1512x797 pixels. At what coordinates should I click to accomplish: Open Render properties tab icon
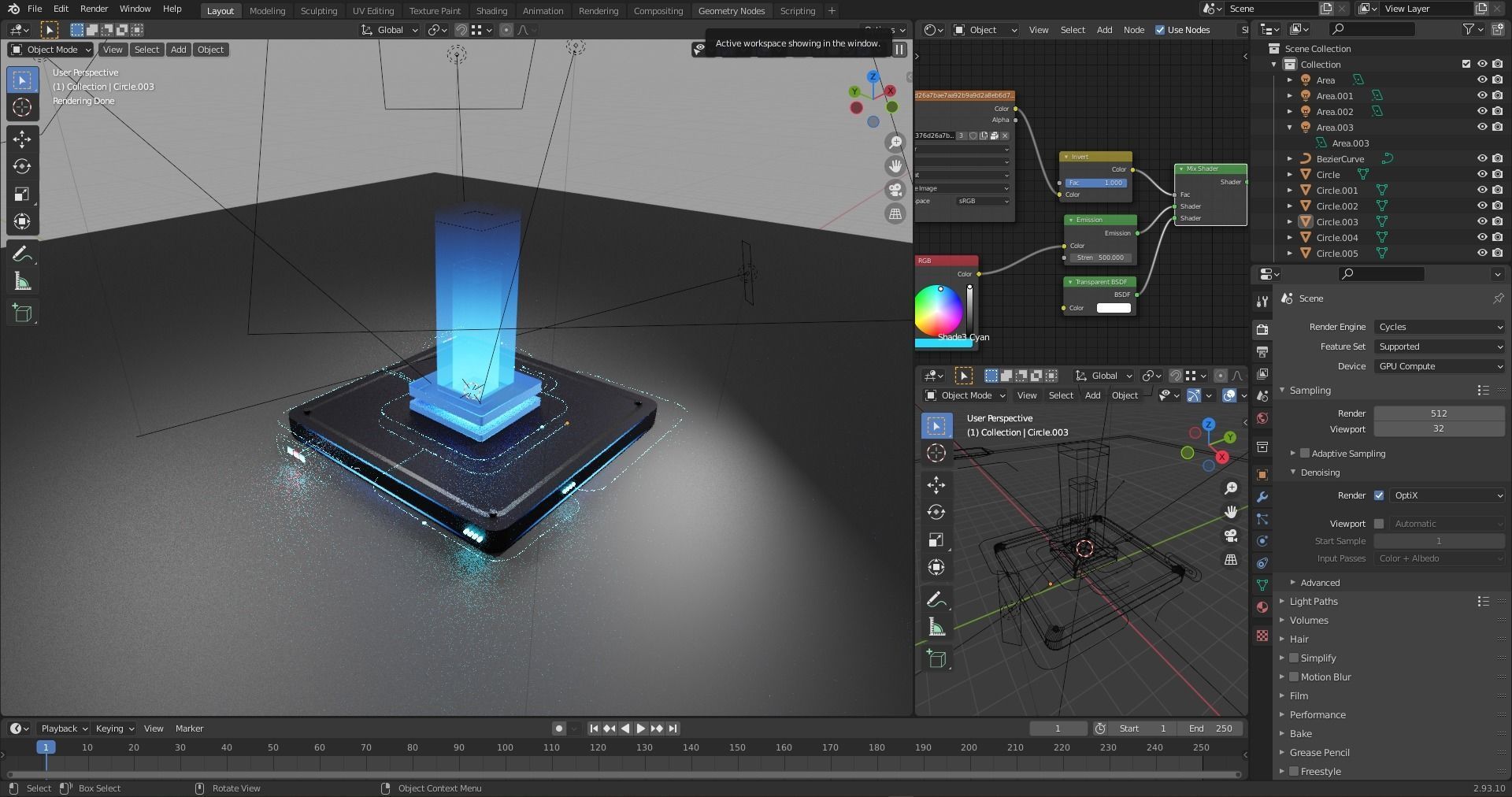1262,329
